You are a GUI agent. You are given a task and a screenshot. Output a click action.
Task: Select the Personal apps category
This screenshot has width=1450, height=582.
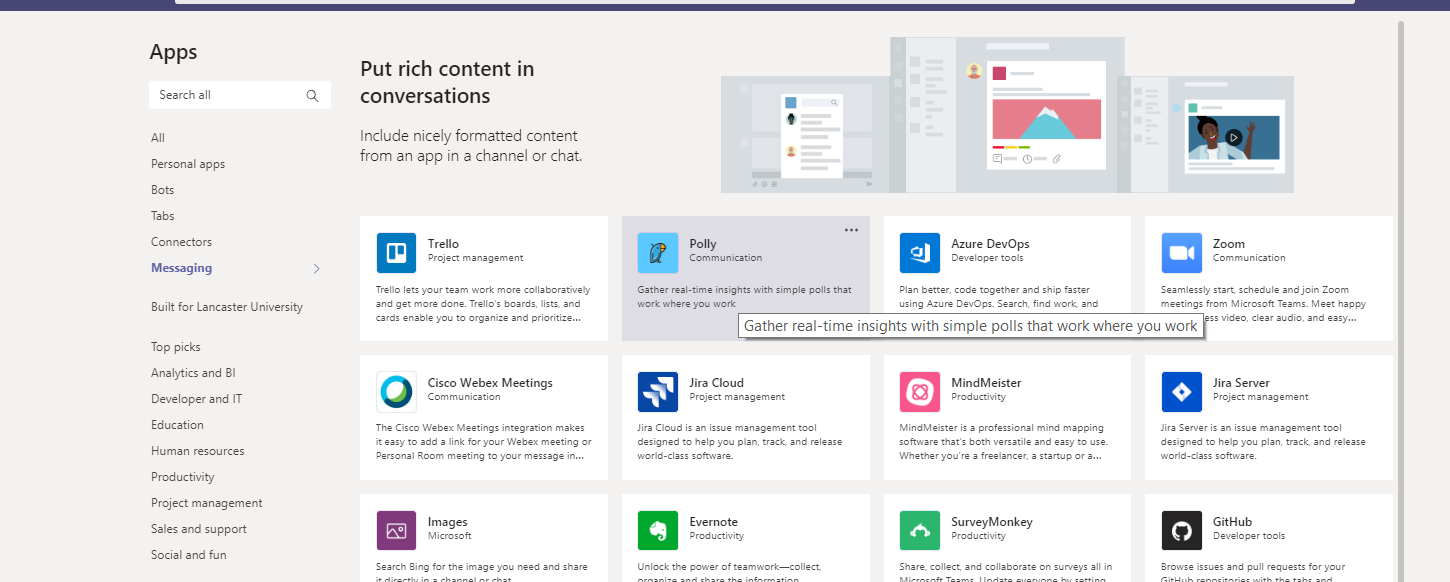point(188,164)
